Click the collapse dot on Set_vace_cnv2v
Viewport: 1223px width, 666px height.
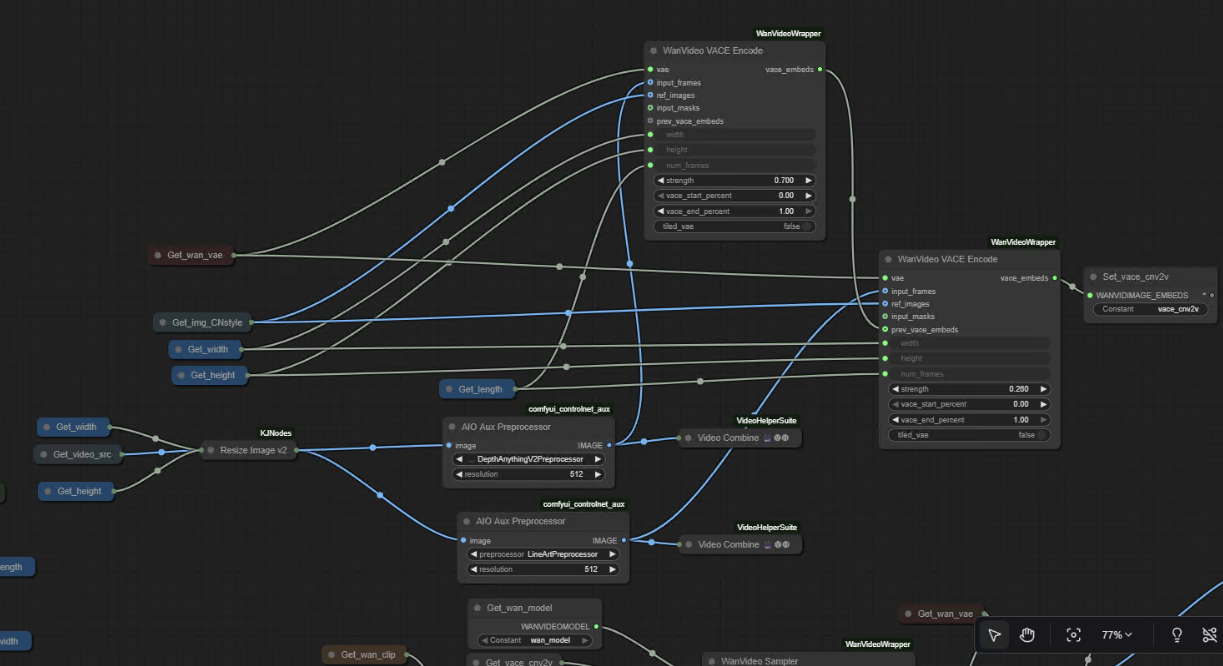[1093, 276]
